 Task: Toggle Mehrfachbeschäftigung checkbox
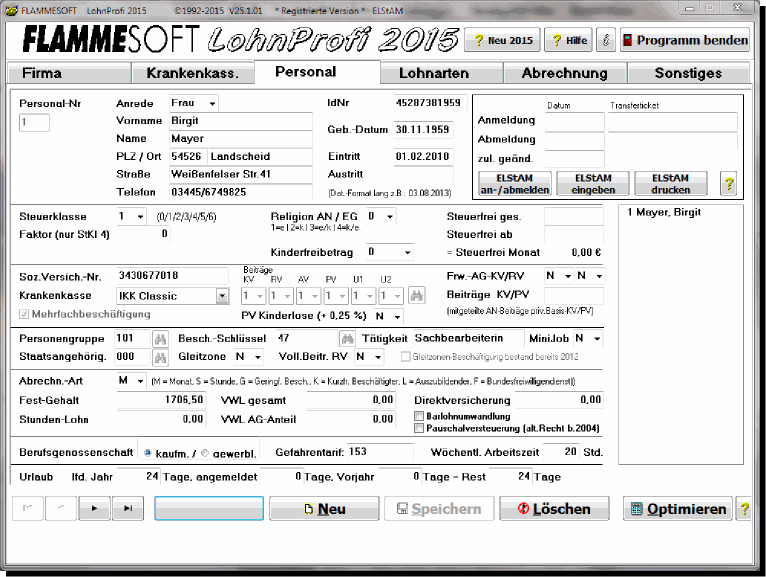coord(23,314)
